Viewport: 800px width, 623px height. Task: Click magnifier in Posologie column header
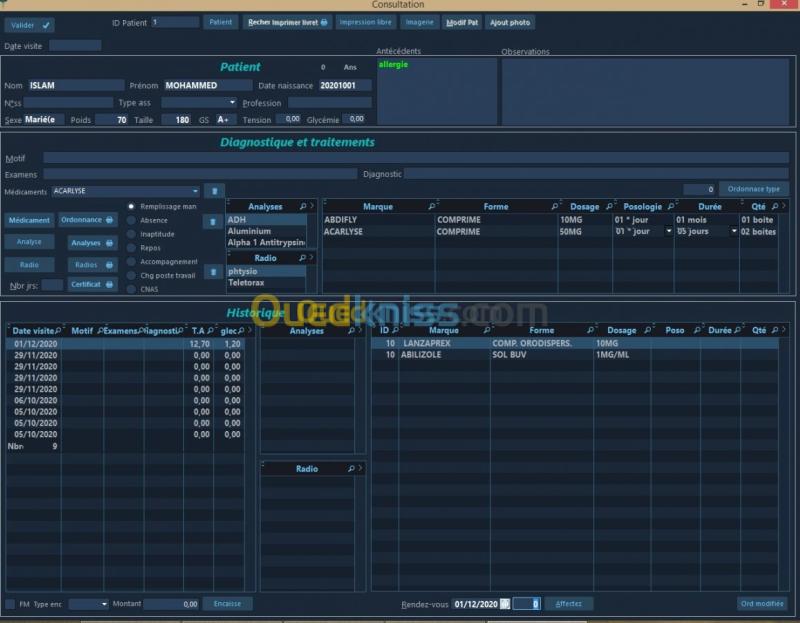671,206
